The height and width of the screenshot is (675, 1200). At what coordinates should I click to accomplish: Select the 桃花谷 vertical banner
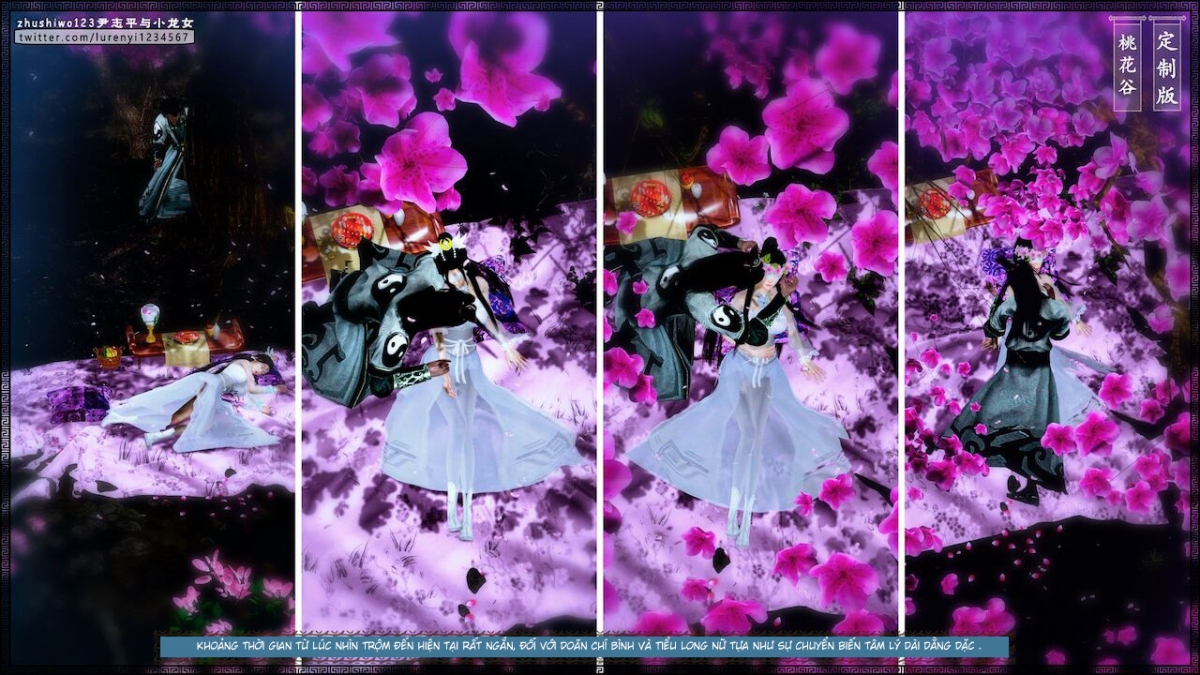(x=1128, y=64)
